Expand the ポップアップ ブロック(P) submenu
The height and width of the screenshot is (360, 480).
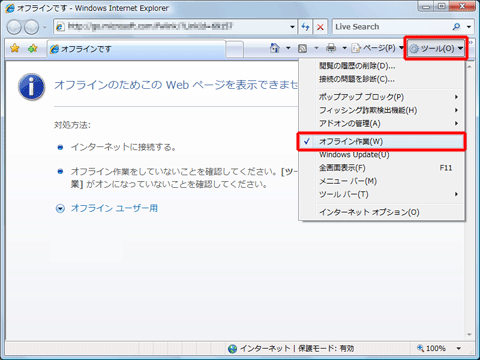point(382,97)
